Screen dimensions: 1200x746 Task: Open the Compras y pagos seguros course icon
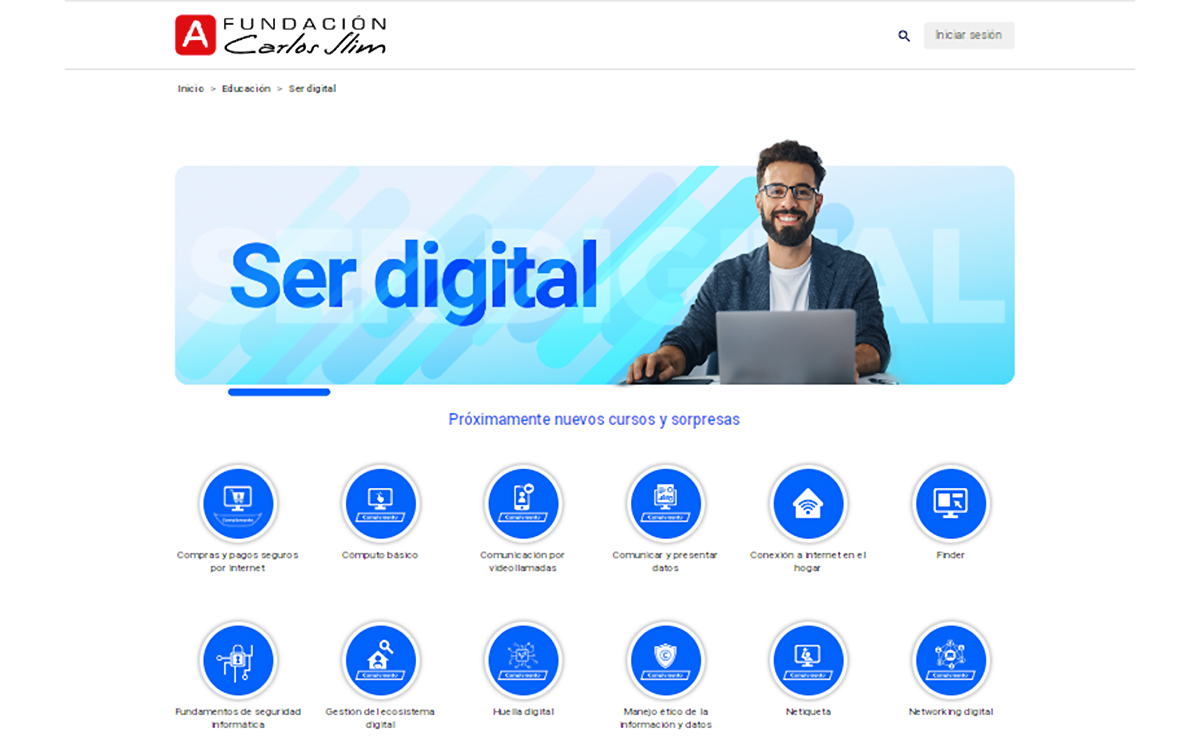click(238, 503)
